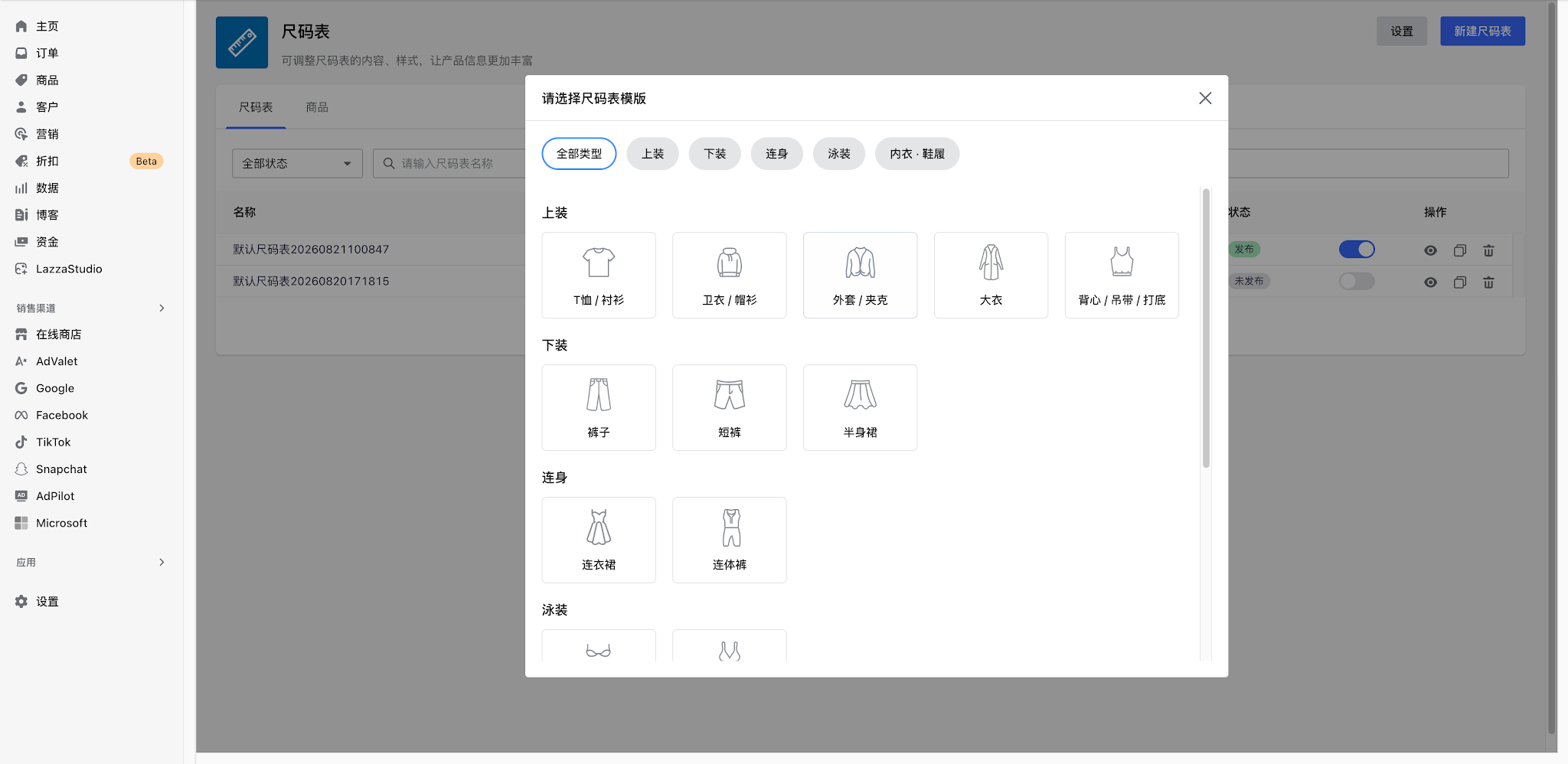
Task: Select the 卫衣 / 帽衫 template
Action: [x=730, y=276]
